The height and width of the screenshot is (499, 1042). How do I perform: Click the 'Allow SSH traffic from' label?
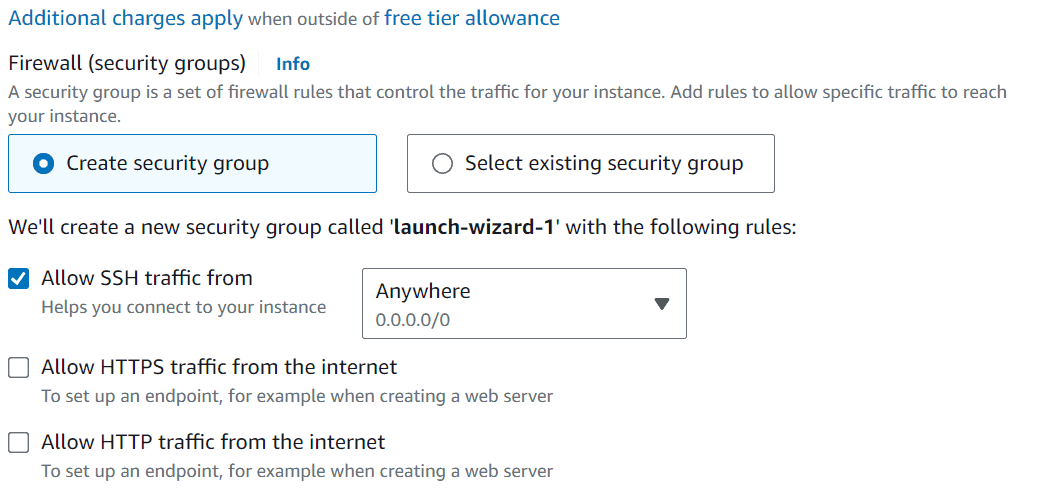147,278
